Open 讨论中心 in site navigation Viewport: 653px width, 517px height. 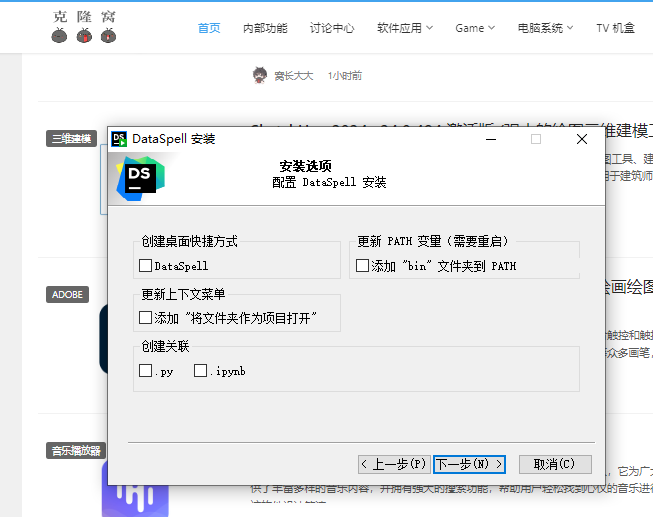332,28
